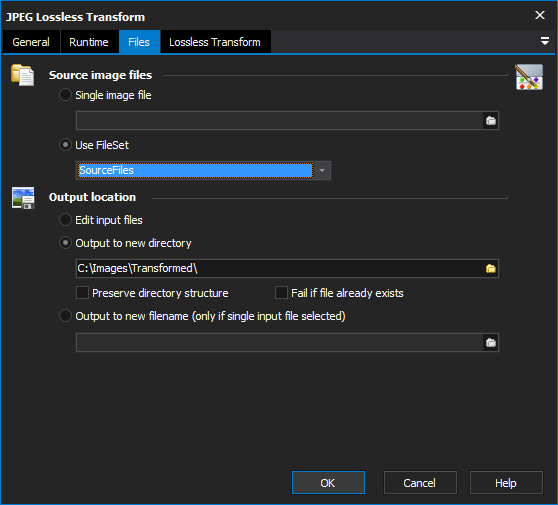This screenshot has width=558, height=505.
Task: Browse for the output directory folder
Action: [491, 268]
